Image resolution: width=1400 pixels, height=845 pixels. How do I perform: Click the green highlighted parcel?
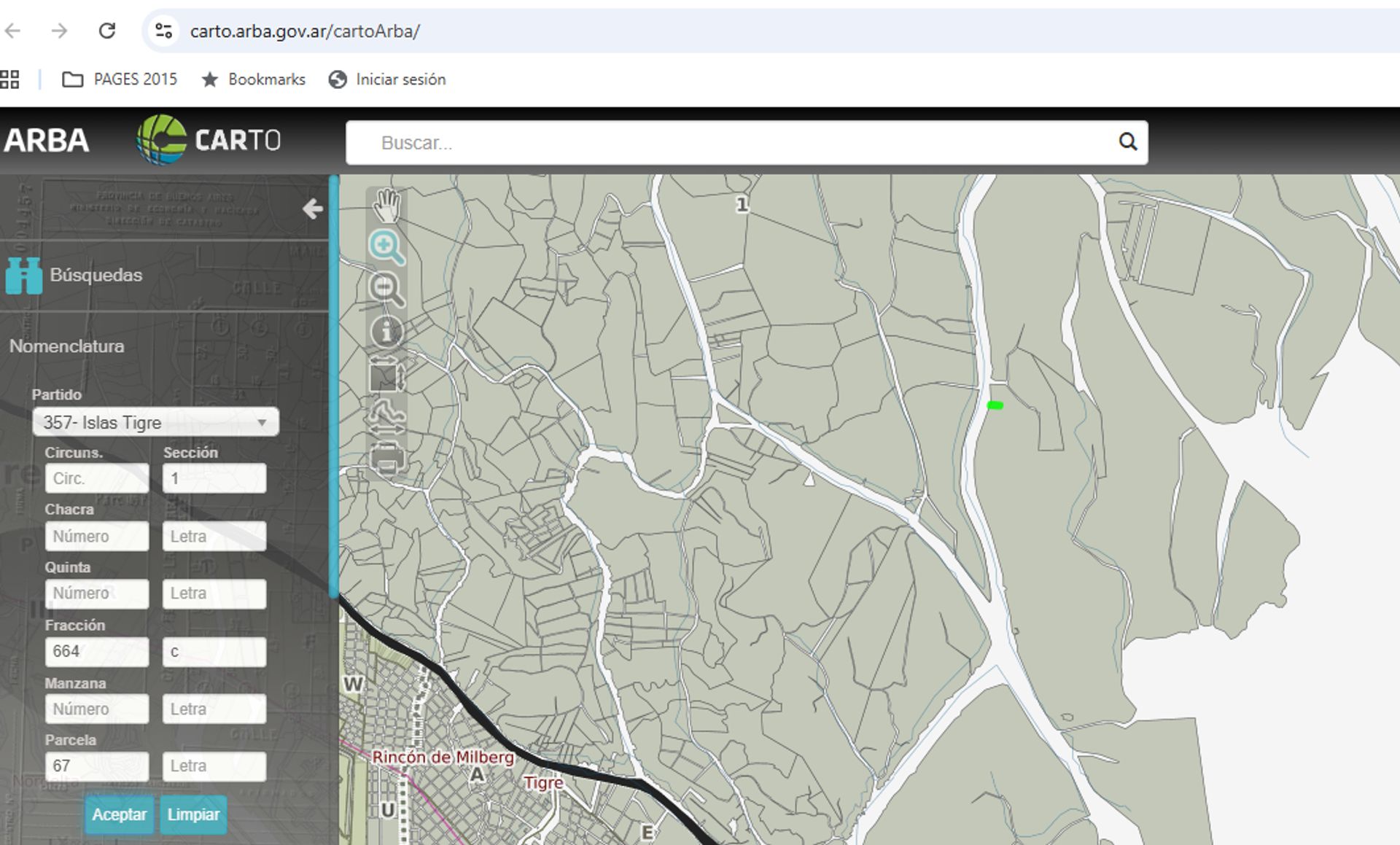[x=995, y=405]
